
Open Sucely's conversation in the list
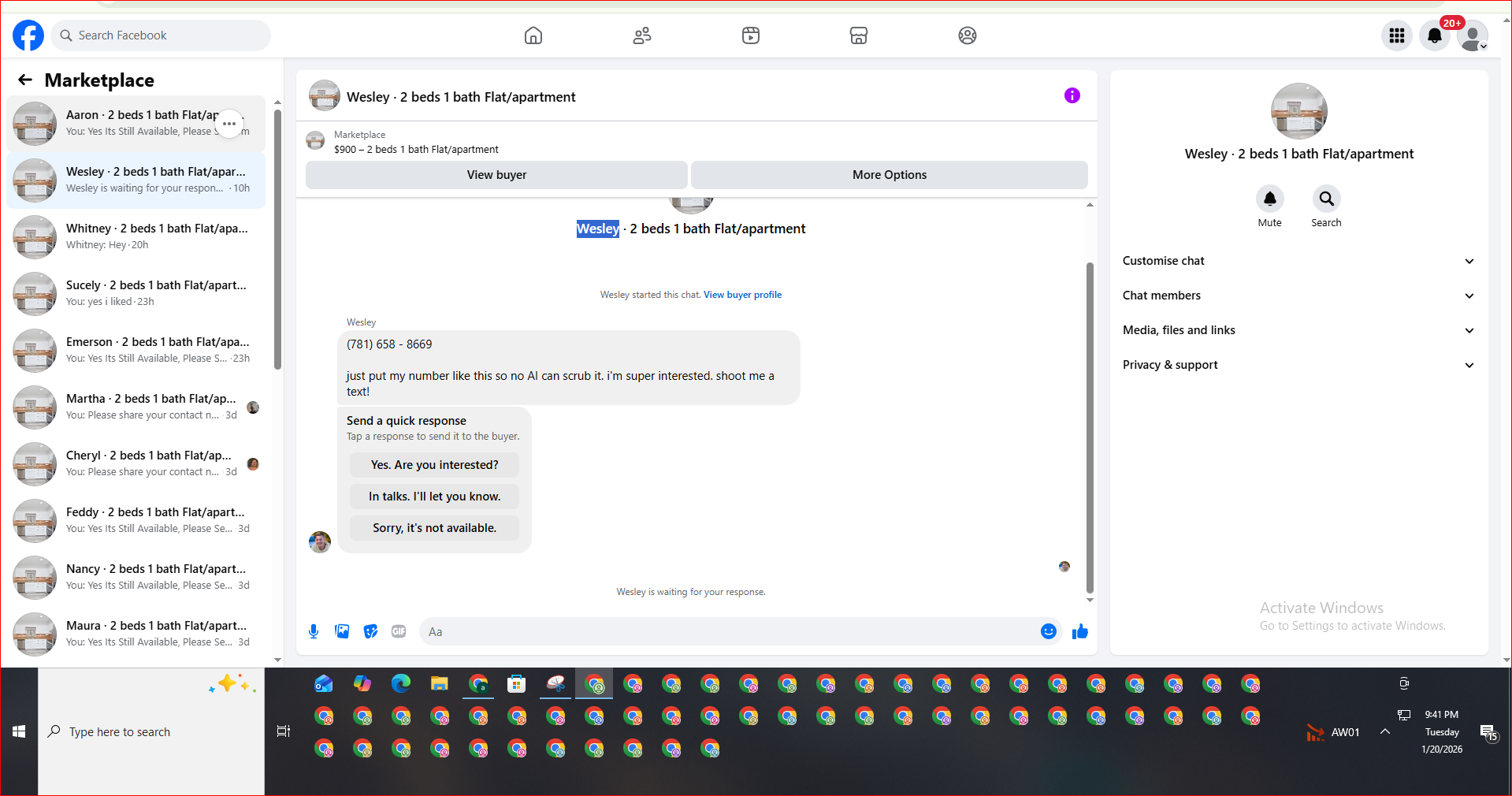tap(136, 294)
